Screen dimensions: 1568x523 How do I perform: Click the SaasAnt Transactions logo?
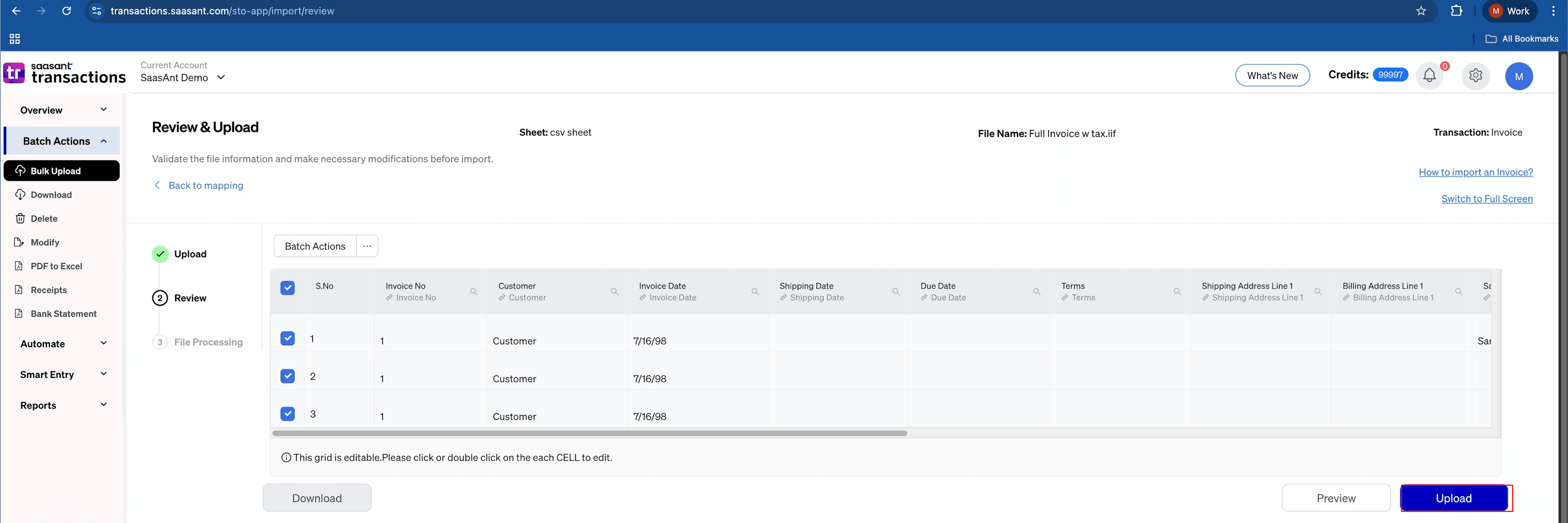[x=65, y=73]
